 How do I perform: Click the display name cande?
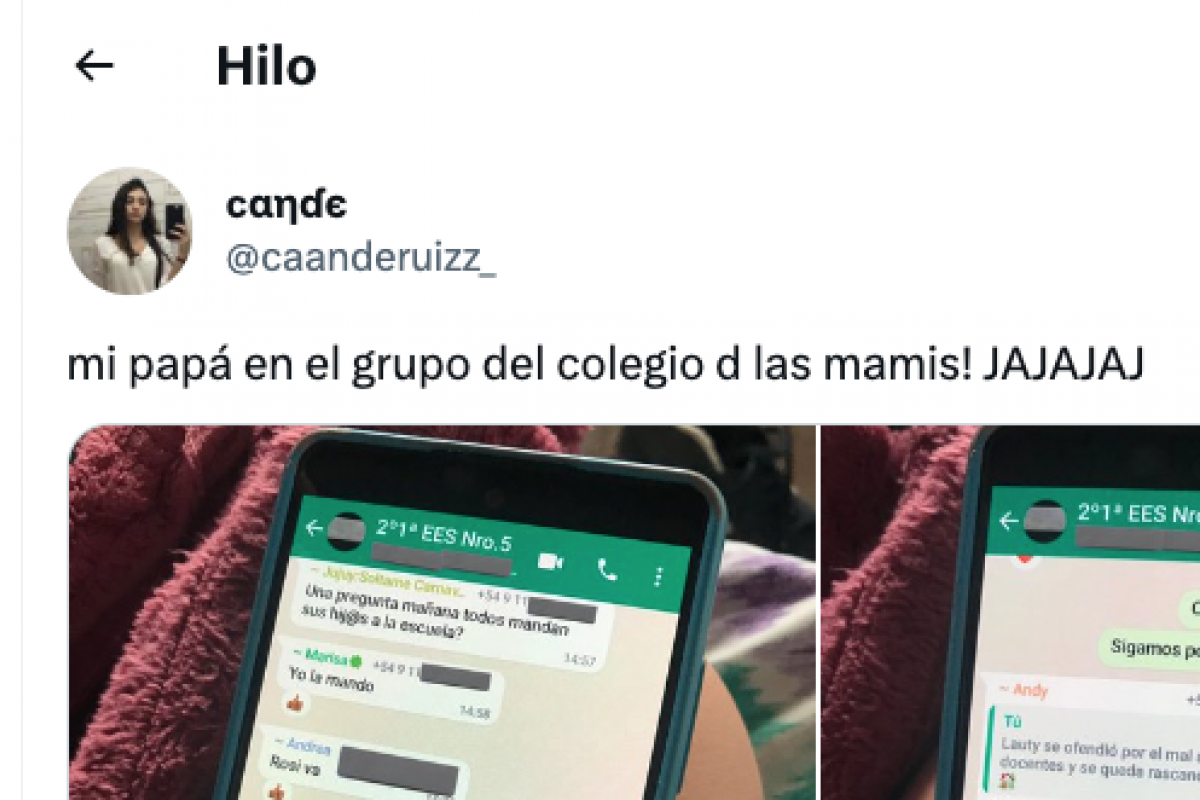[x=287, y=204]
